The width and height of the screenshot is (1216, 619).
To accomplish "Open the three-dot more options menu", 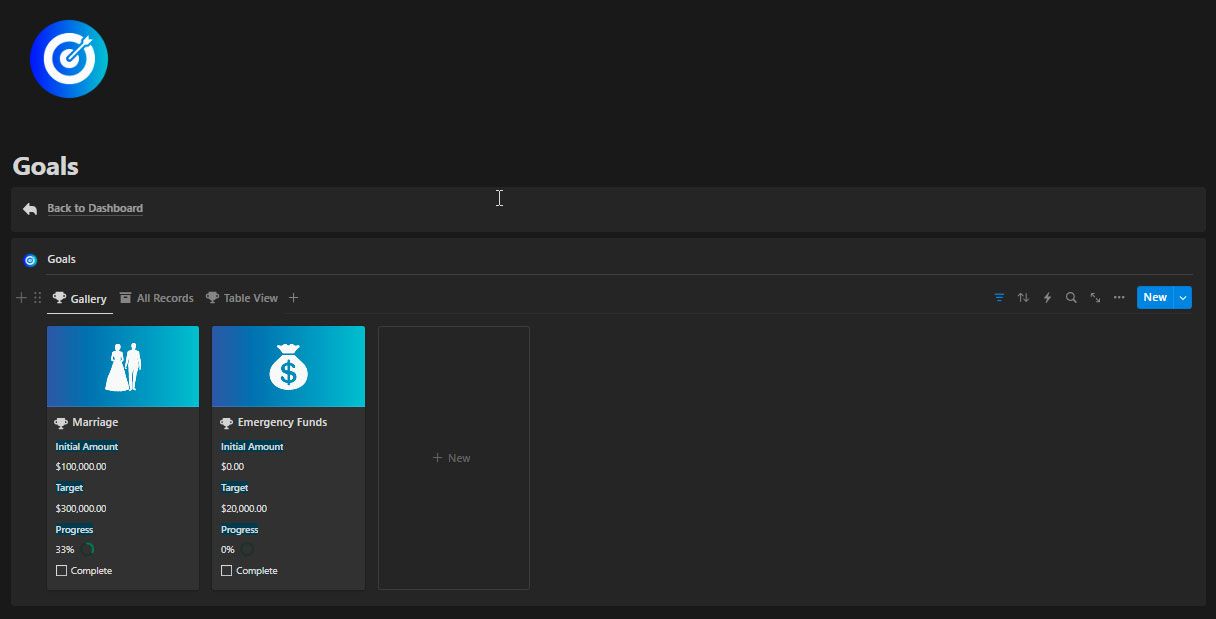I will (x=1119, y=298).
